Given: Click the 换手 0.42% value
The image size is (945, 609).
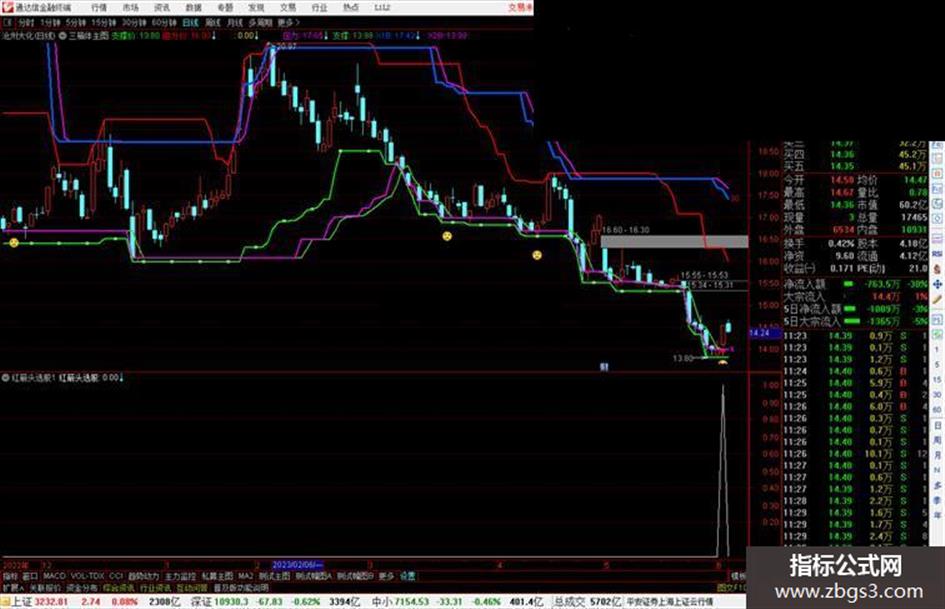Looking at the screenshot, I should [x=841, y=244].
